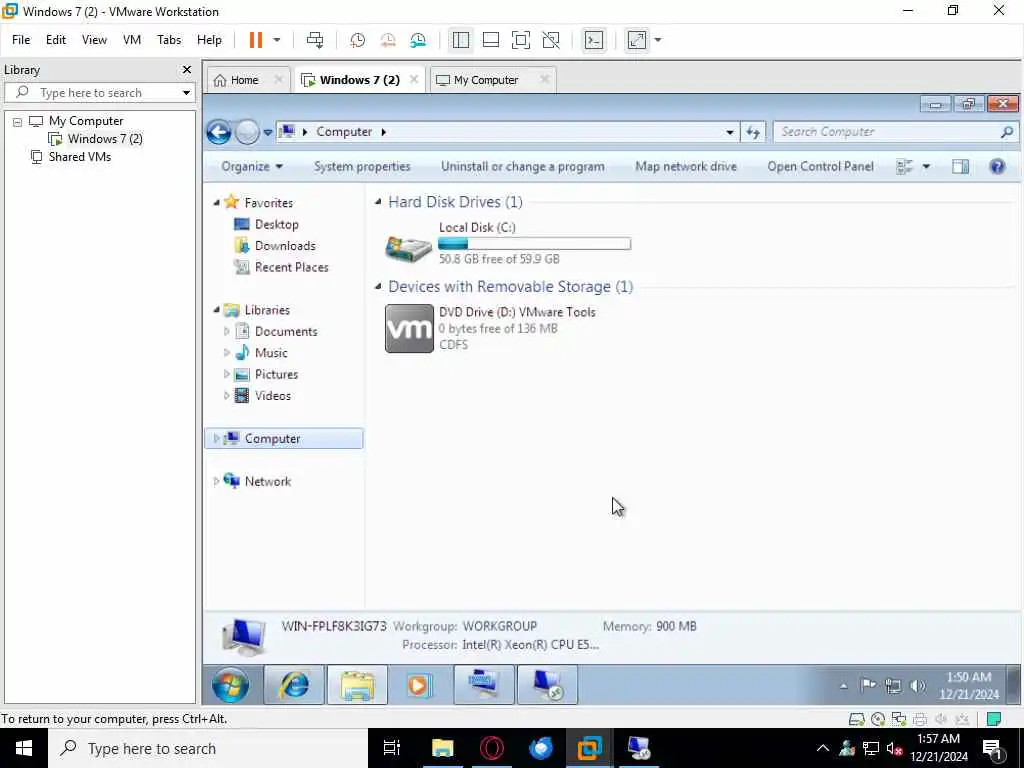Open the address bar history dropdown

point(729,132)
